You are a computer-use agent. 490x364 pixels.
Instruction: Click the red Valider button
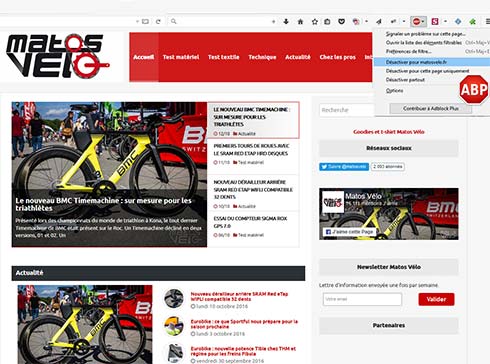(x=436, y=299)
